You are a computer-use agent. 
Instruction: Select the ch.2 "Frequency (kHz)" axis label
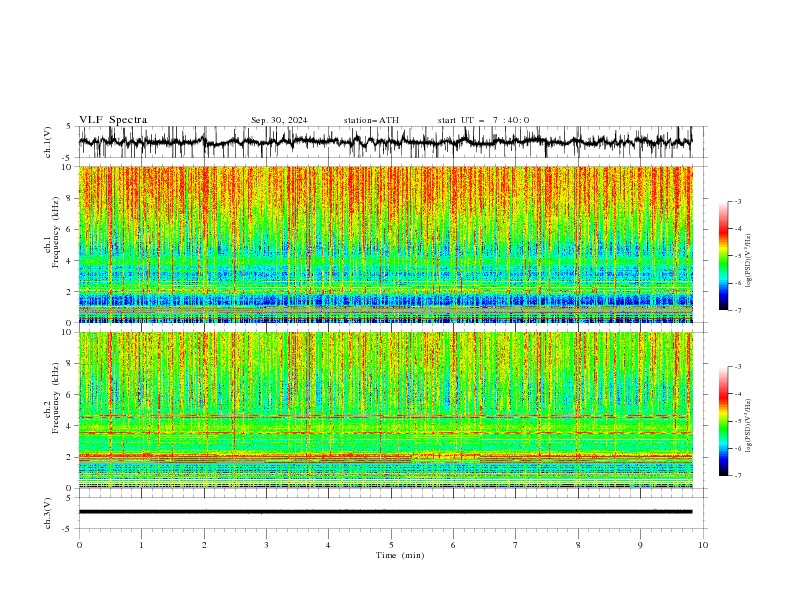[57, 398]
